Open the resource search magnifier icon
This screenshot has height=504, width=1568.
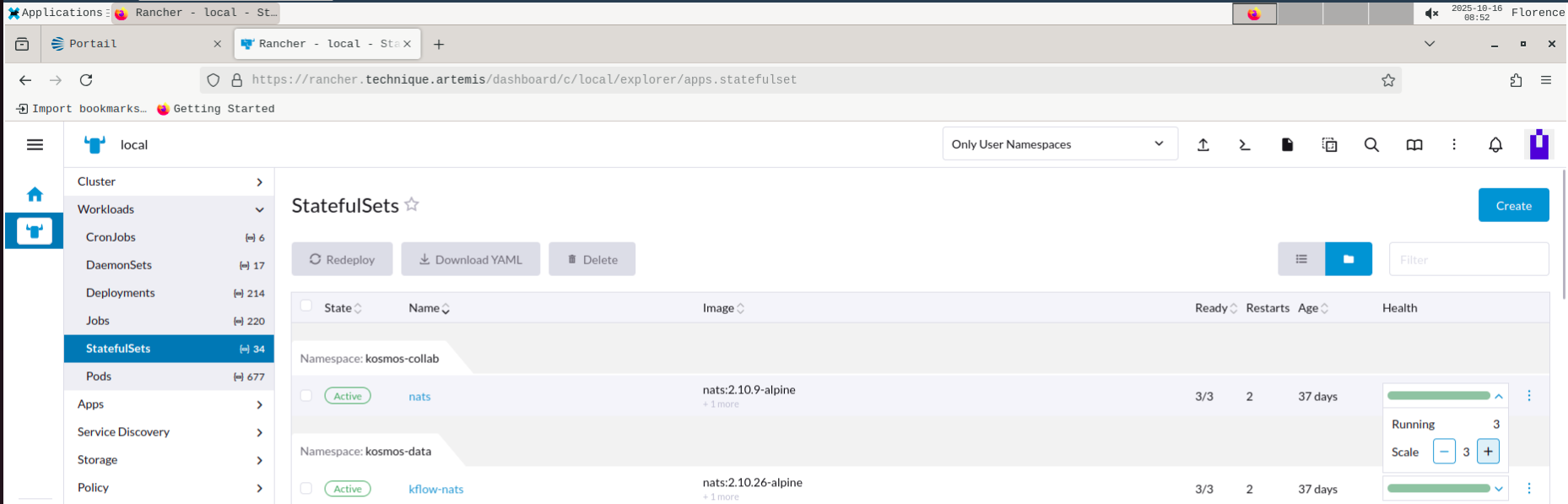1371,144
